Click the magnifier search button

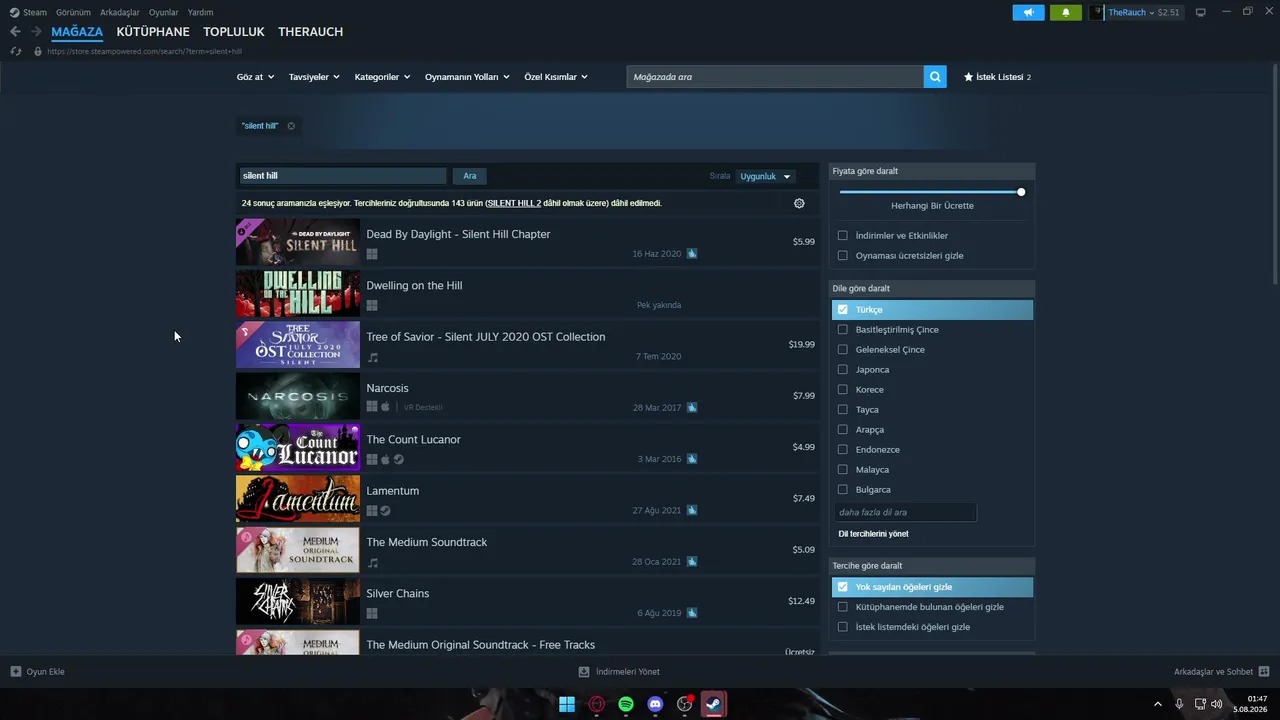(x=935, y=77)
